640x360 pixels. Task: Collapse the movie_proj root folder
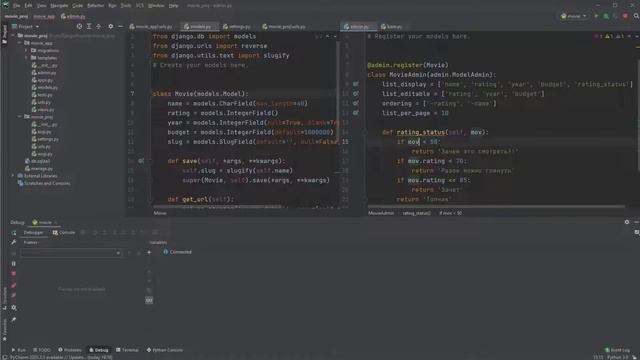tap(13, 36)
